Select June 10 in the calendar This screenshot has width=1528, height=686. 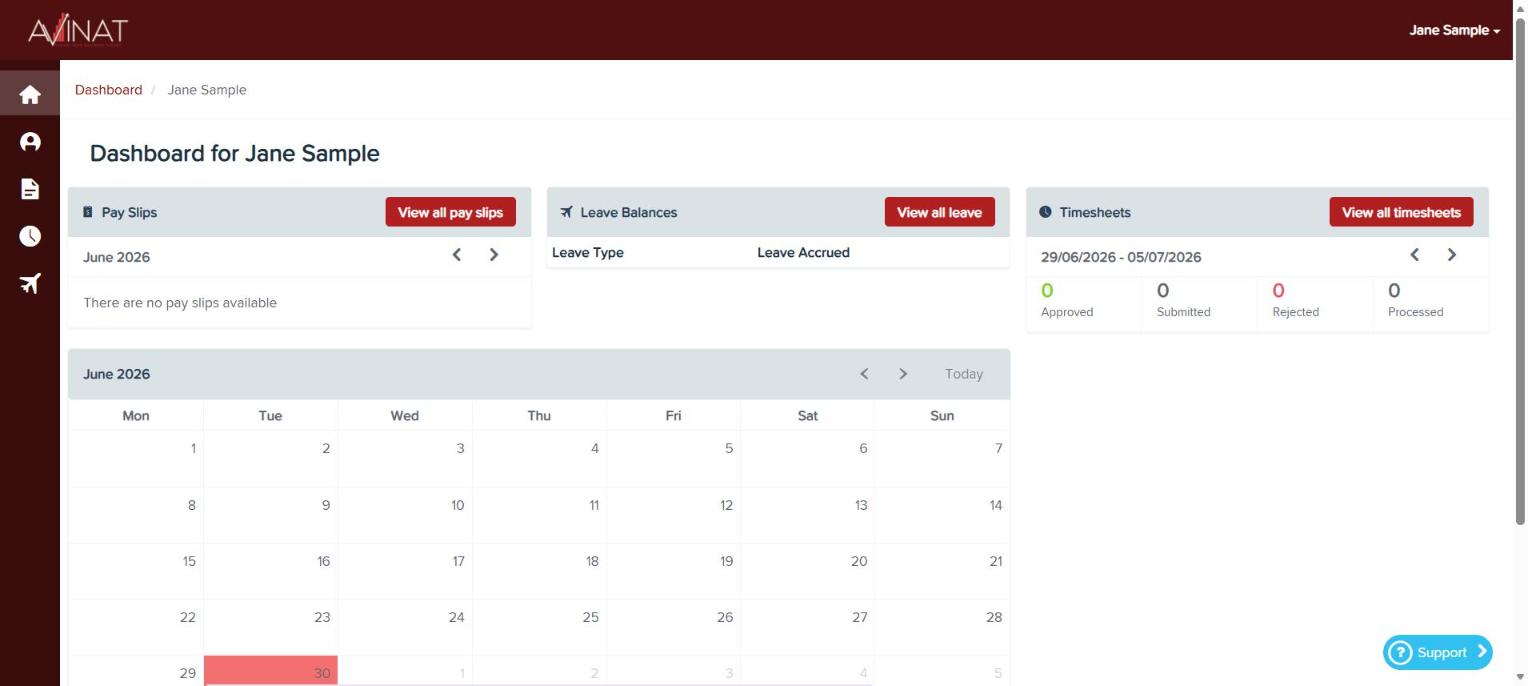pos(405,516)
